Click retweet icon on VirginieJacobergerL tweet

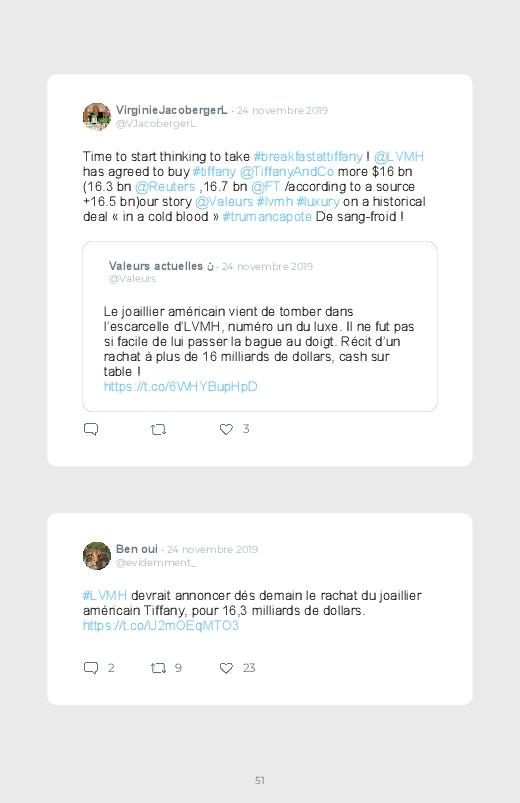(158, 429)
